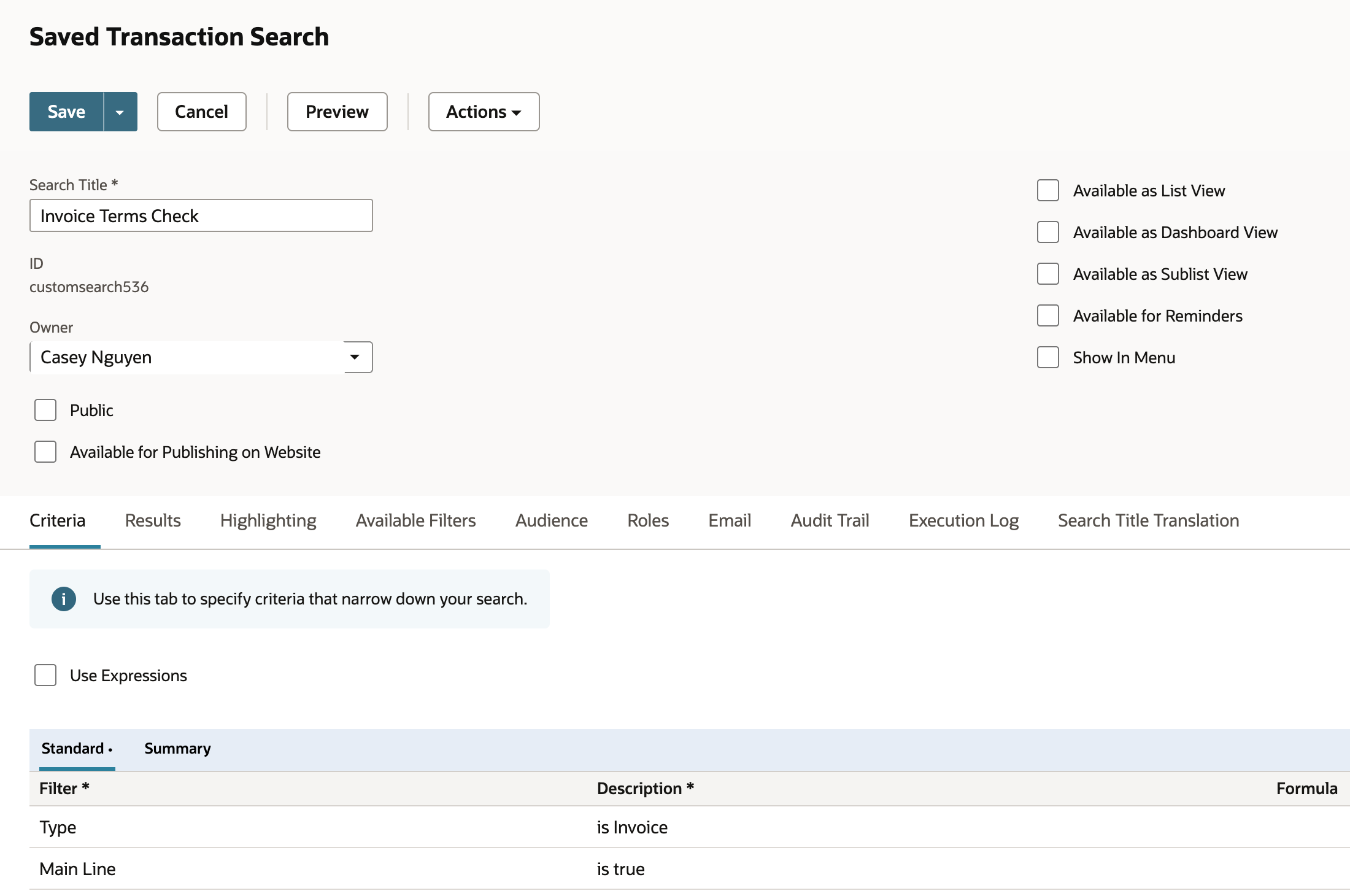
Task: Open the Roles tab
Action: 648,520
